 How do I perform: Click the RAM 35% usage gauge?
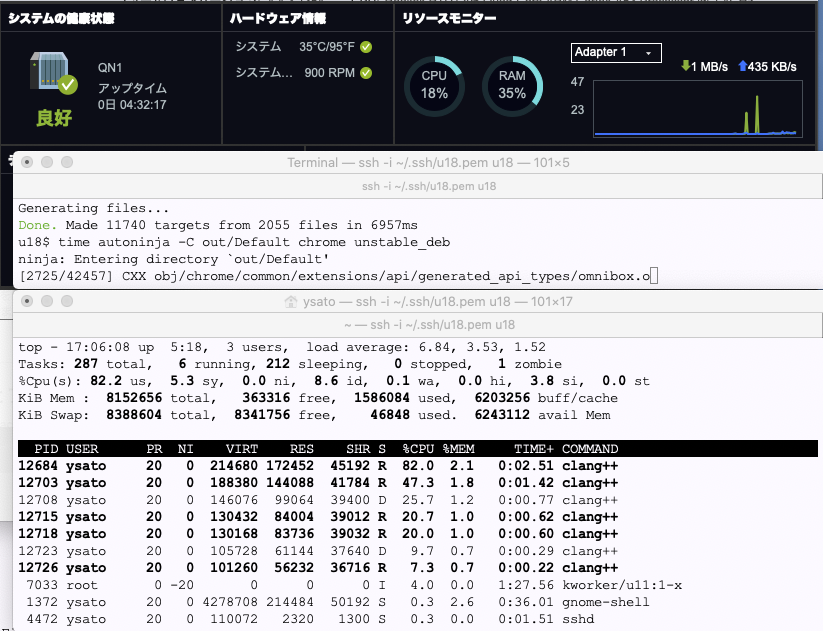click(512, 85)
